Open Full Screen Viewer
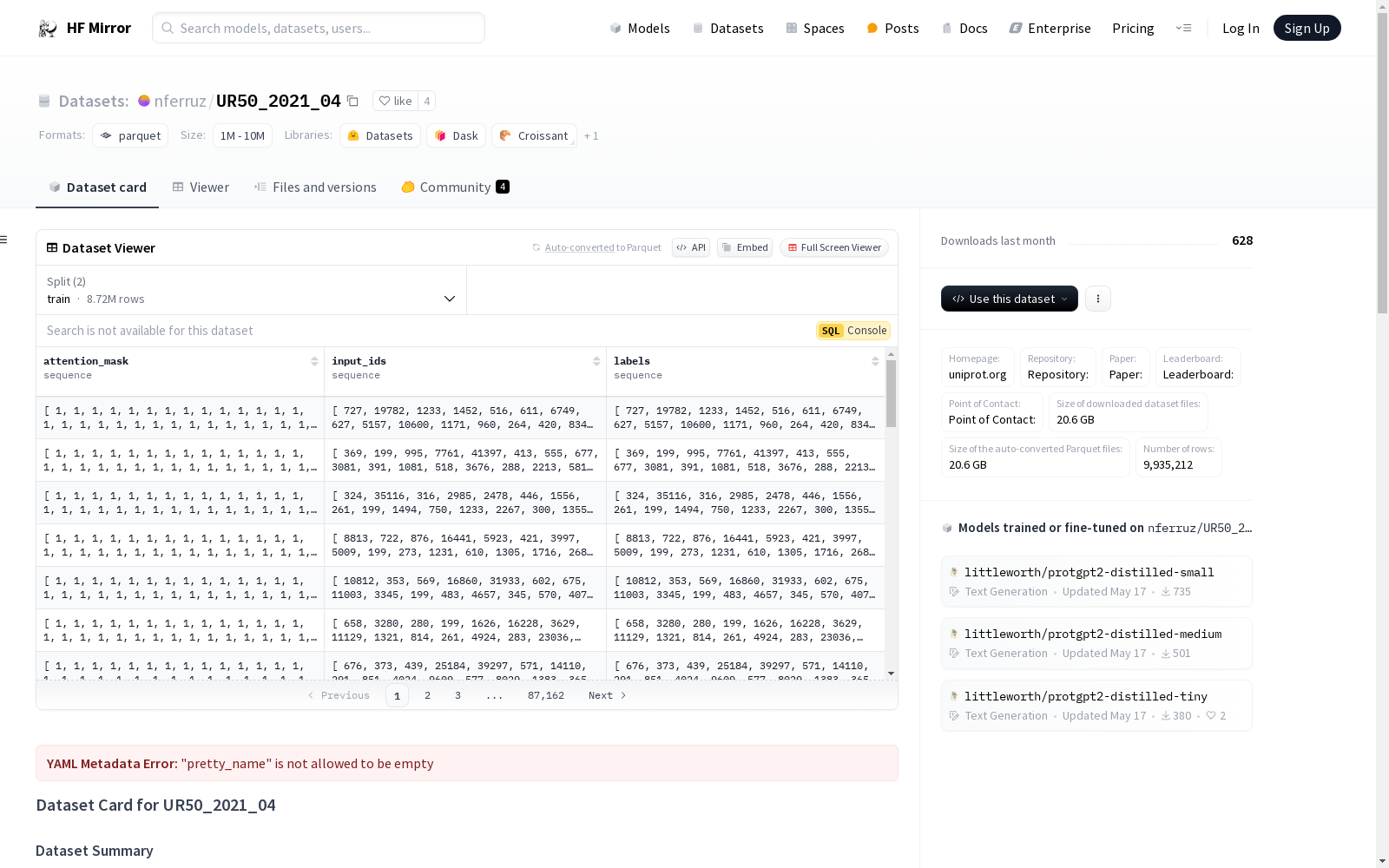 pos(833,247)
